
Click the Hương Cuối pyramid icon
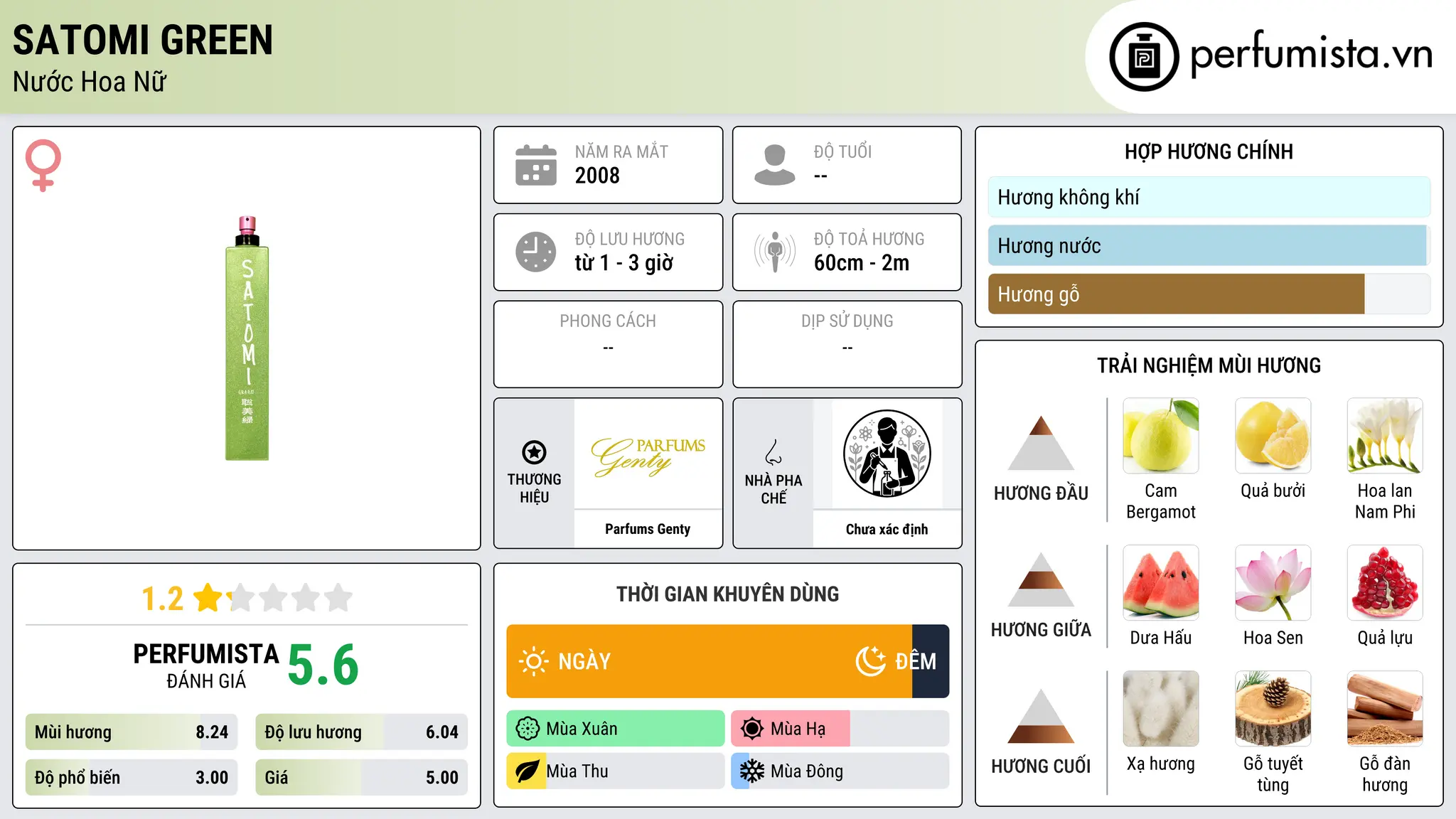pos(1041,715)
